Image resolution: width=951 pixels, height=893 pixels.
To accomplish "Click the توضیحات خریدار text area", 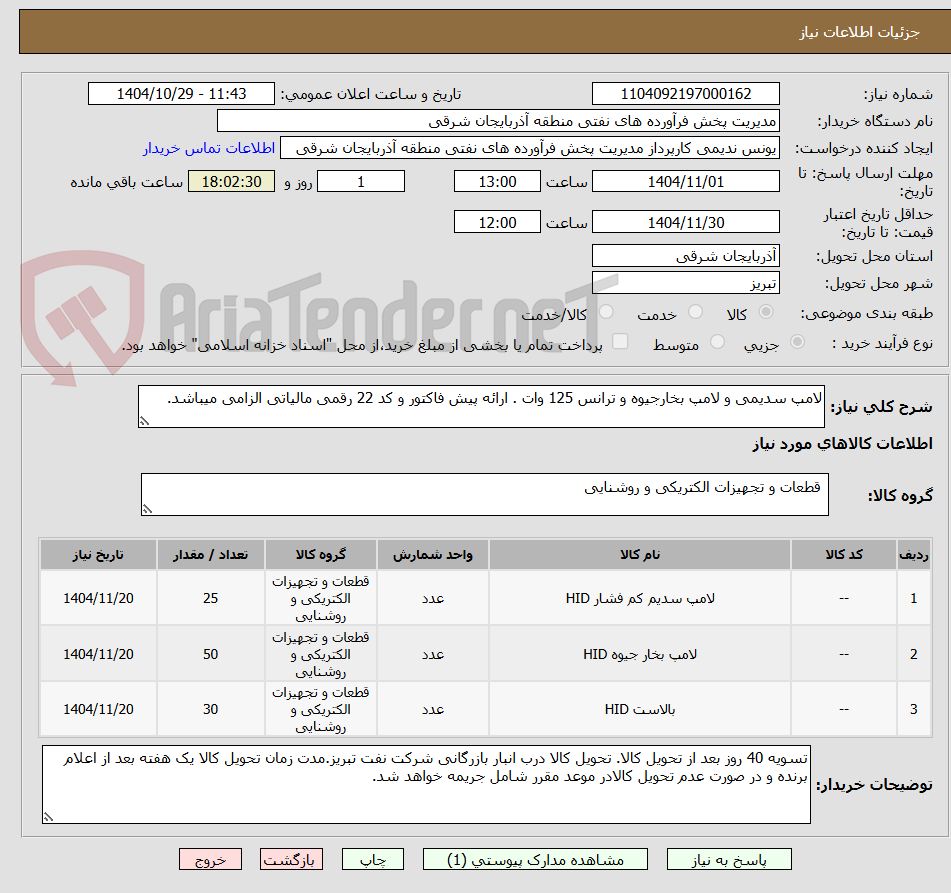I will pos(426,784).
